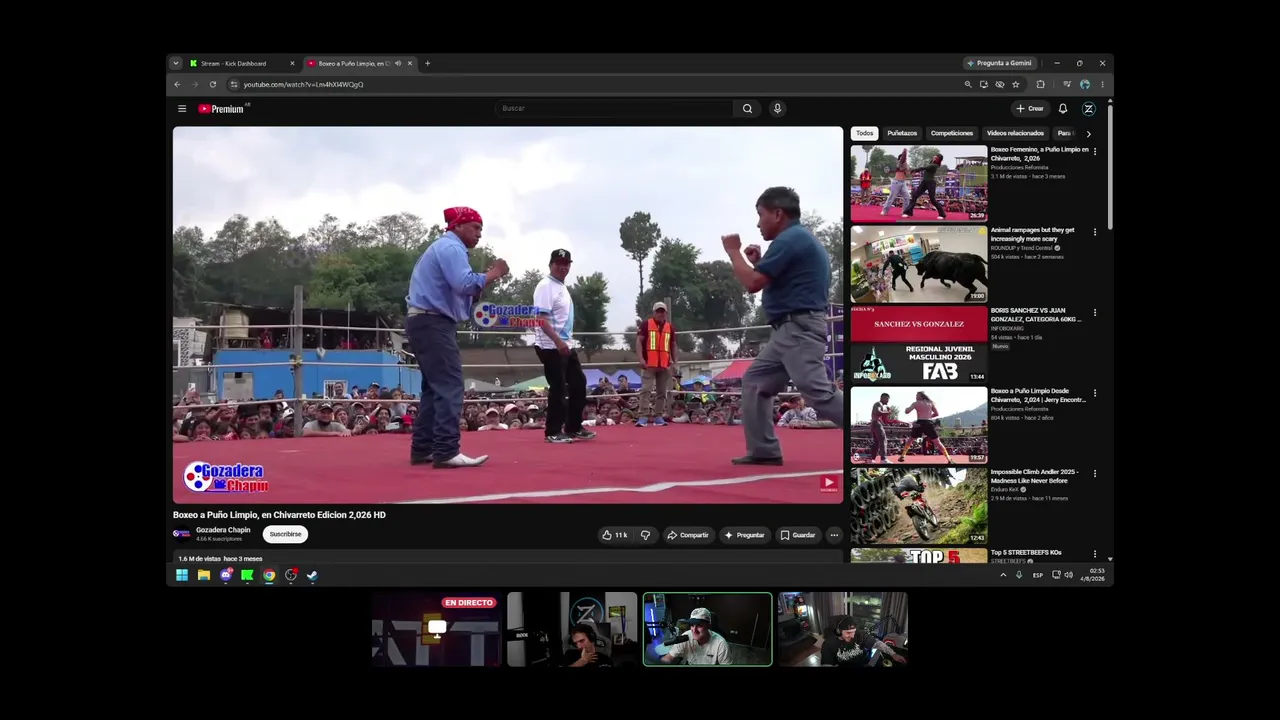This screenshot has width=1280, height=720.
Task: Click the Compartir button
Action: tap(688, 535)
